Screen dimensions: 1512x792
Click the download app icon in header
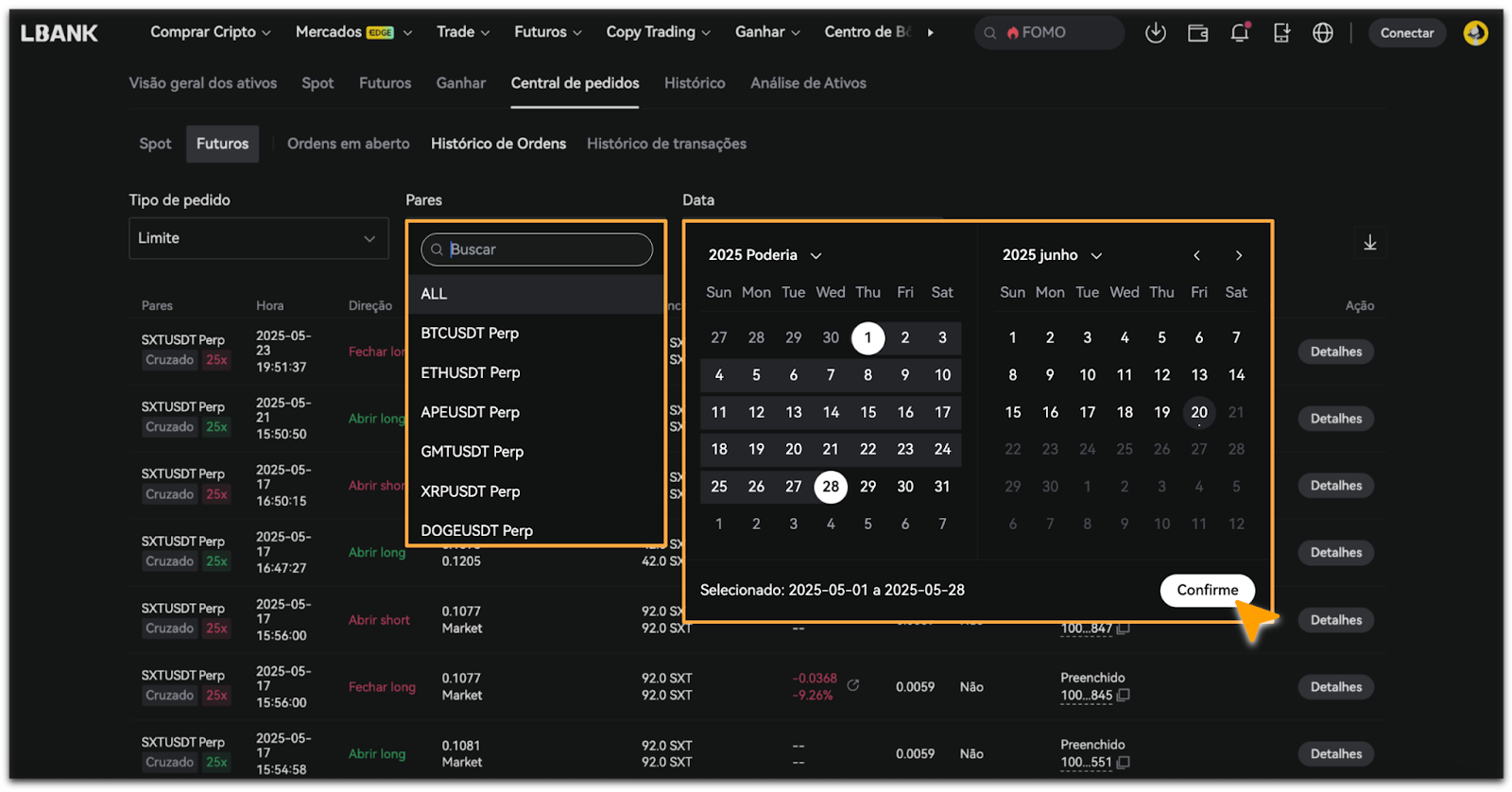pyautogui.click(x=1155, y=33)
